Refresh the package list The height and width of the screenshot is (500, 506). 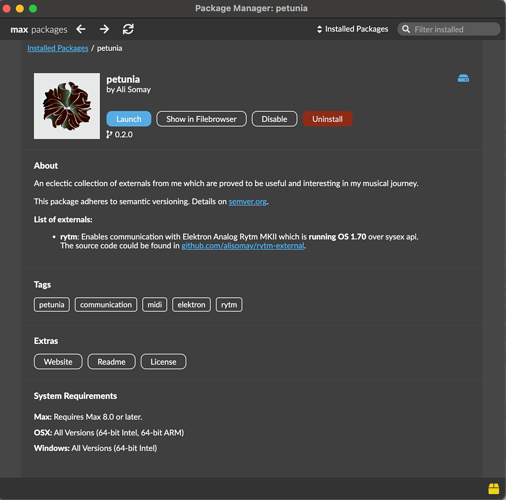pyautogui.click(x=128, y=29)
